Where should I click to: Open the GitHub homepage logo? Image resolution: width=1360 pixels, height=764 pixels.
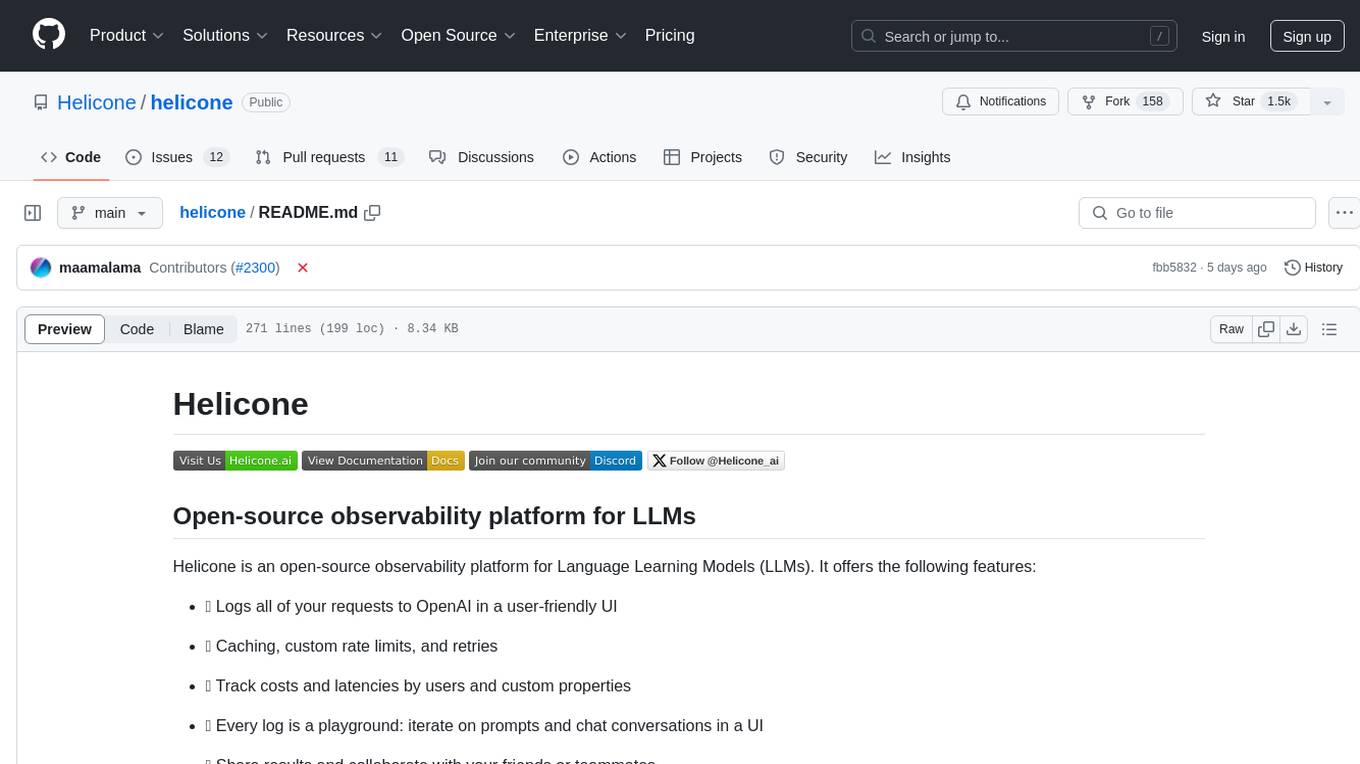49,35
